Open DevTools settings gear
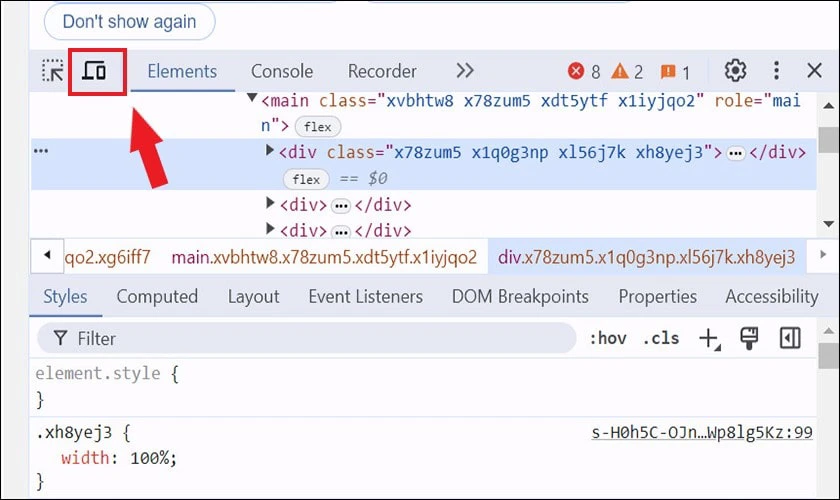 click(735, 71)
